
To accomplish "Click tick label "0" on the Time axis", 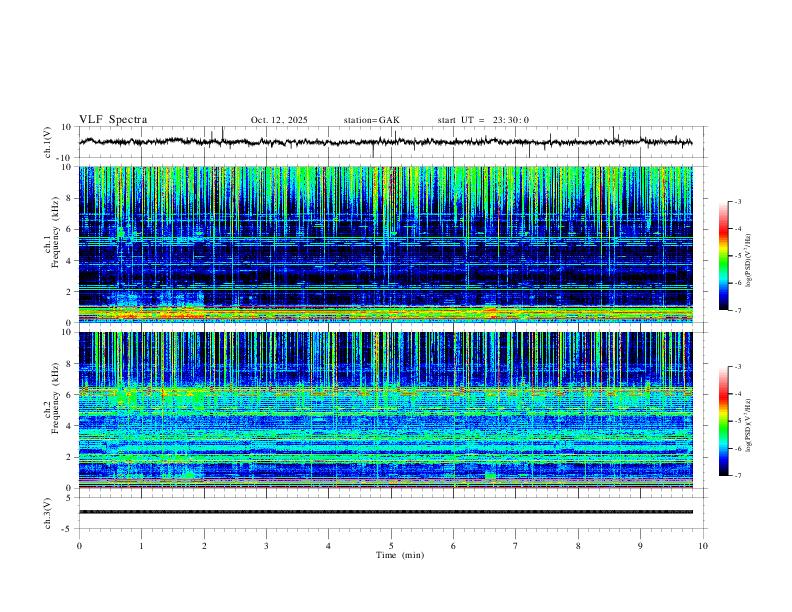I will (79, 546).
